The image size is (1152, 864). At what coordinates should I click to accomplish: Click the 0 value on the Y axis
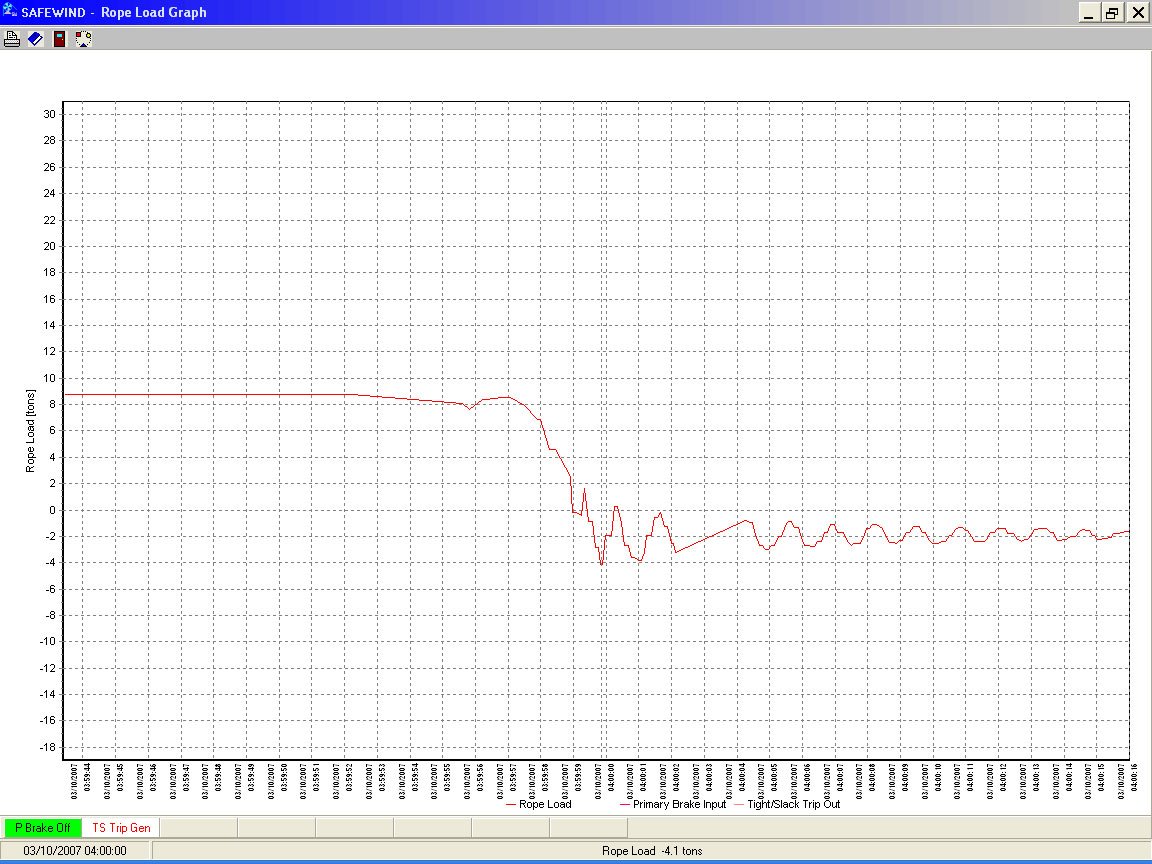click(x=51, y=509)
